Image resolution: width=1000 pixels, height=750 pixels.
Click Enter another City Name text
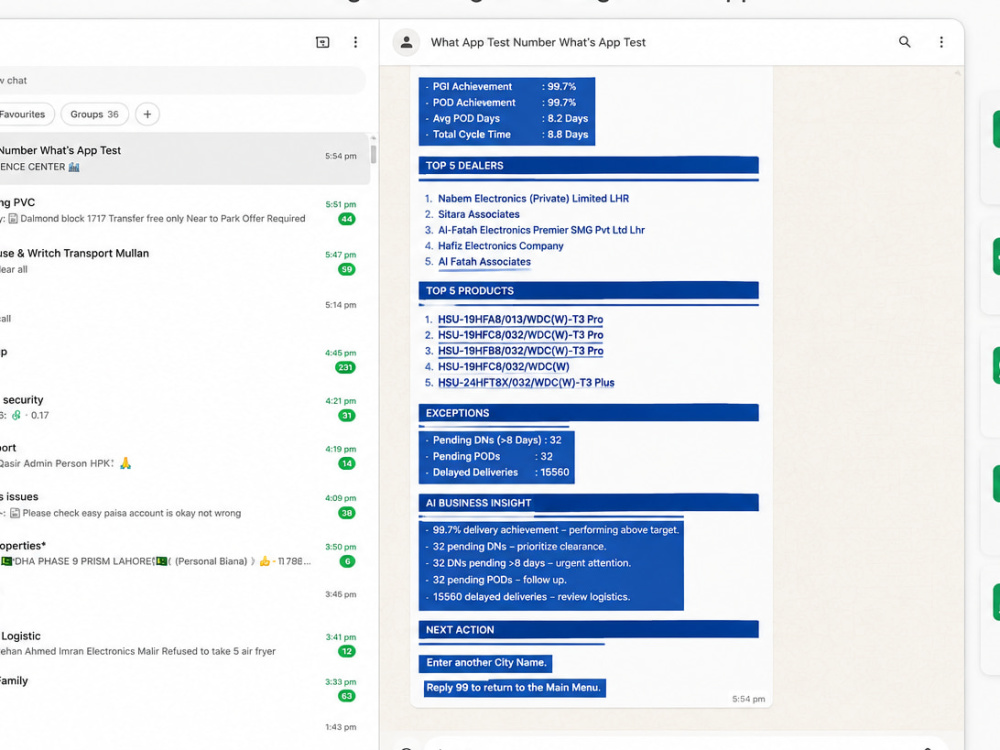click(x=486, y=663)
